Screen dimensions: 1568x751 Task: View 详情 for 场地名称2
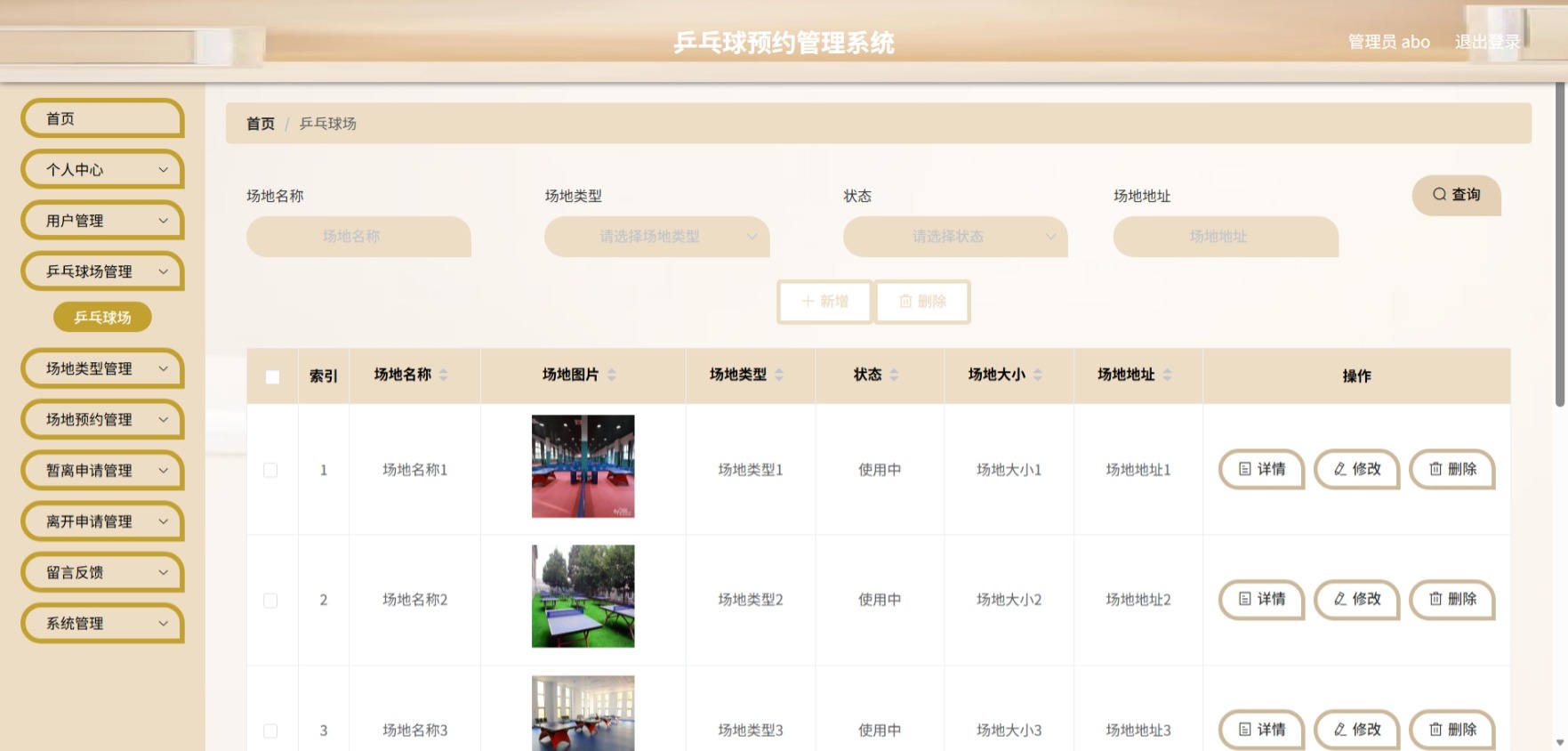[1261, 599]
